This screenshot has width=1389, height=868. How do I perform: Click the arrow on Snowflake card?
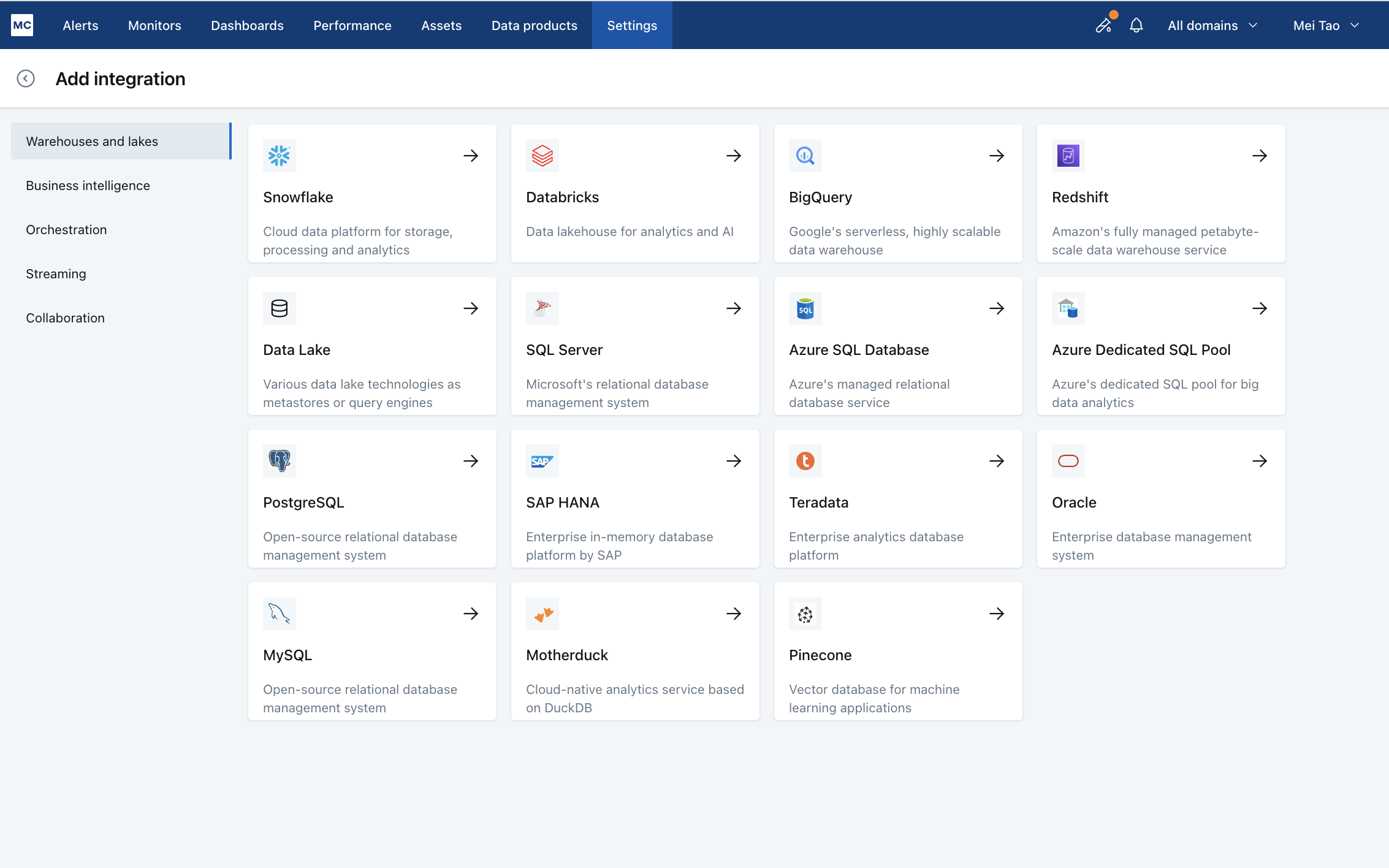[x=471, y=156]
